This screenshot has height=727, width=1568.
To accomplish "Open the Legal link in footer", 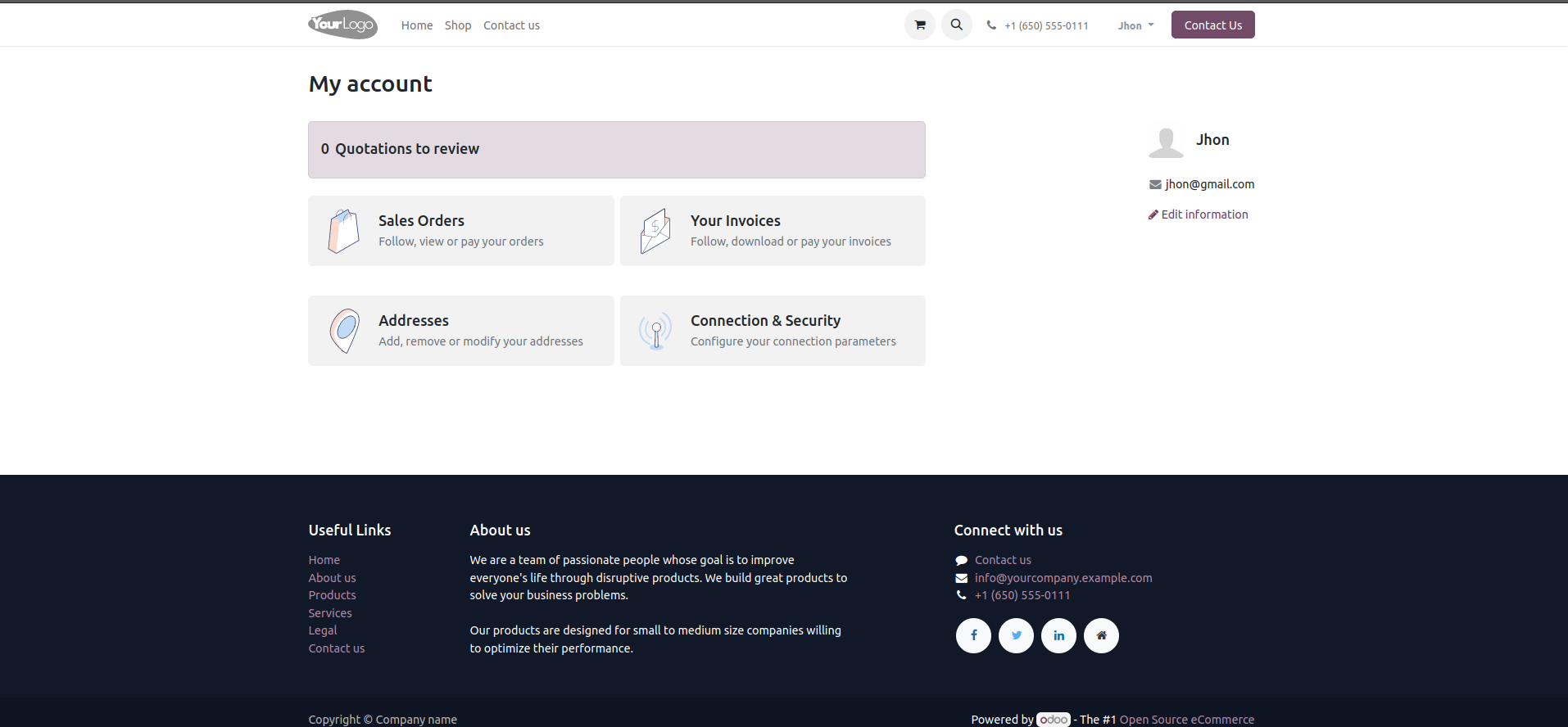I will (323, 630).
